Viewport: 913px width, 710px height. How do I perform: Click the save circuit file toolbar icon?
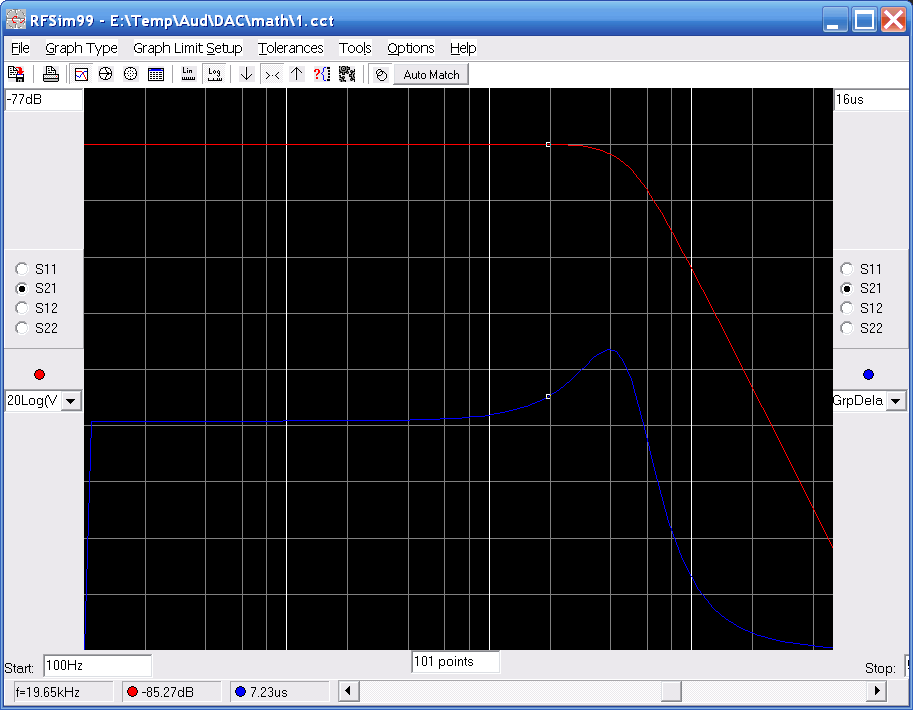[16, 74]
